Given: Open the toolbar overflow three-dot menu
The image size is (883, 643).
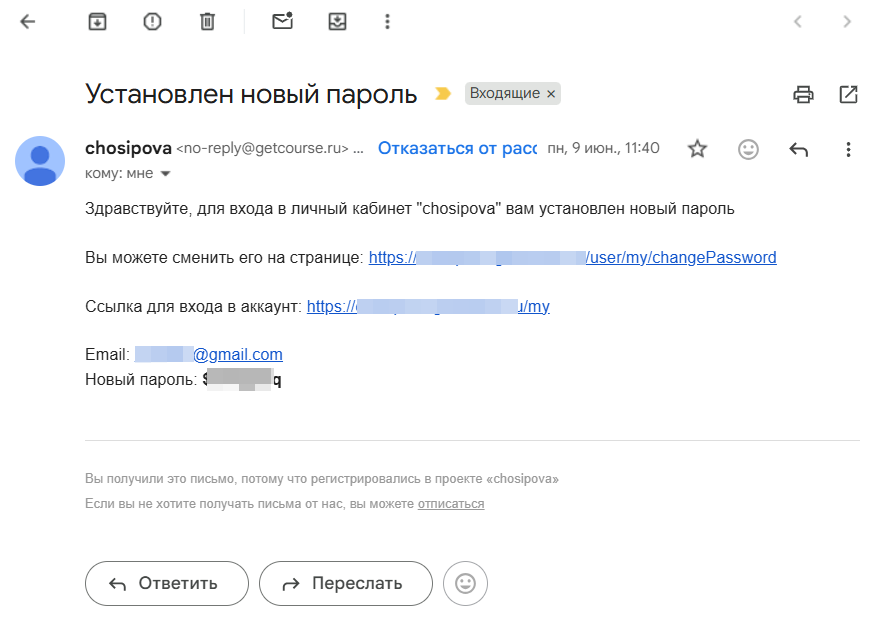Looking at the screenshot, I should click(387, 20).
